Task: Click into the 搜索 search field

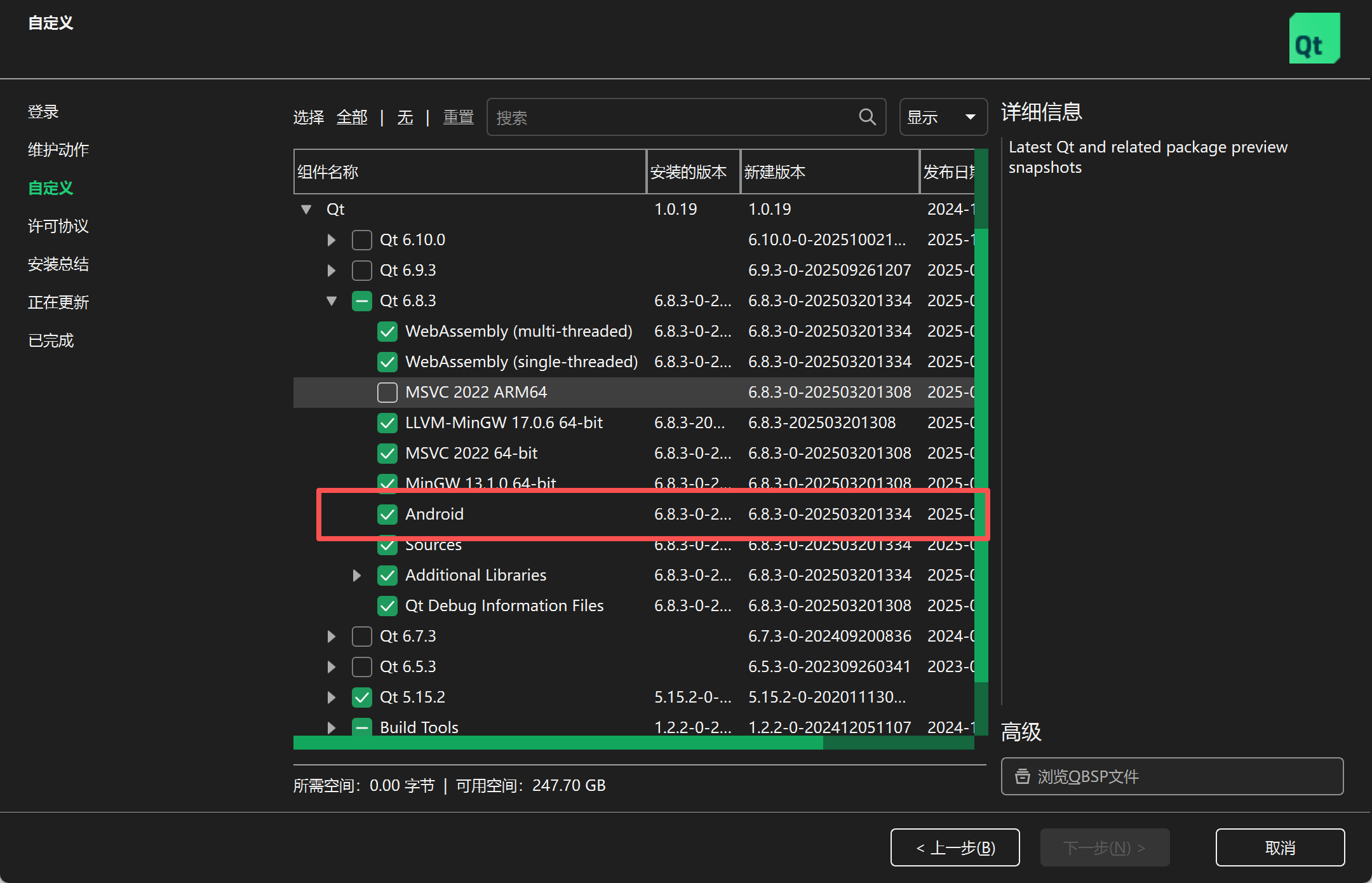Action: coord(673,117)
